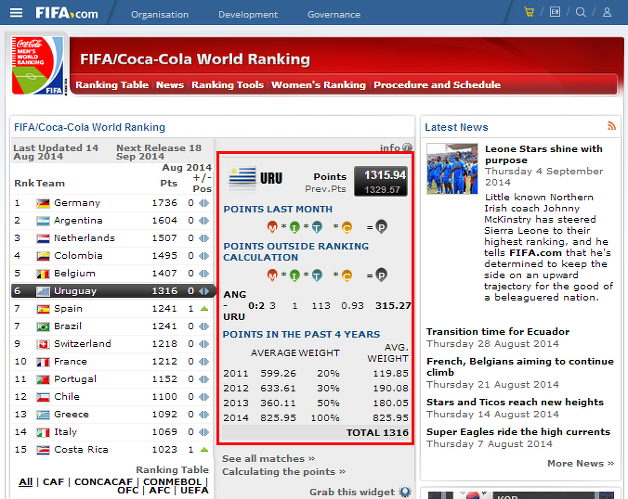Open the Development menu
The image size is (628, 499).
[x=248, y=14]
